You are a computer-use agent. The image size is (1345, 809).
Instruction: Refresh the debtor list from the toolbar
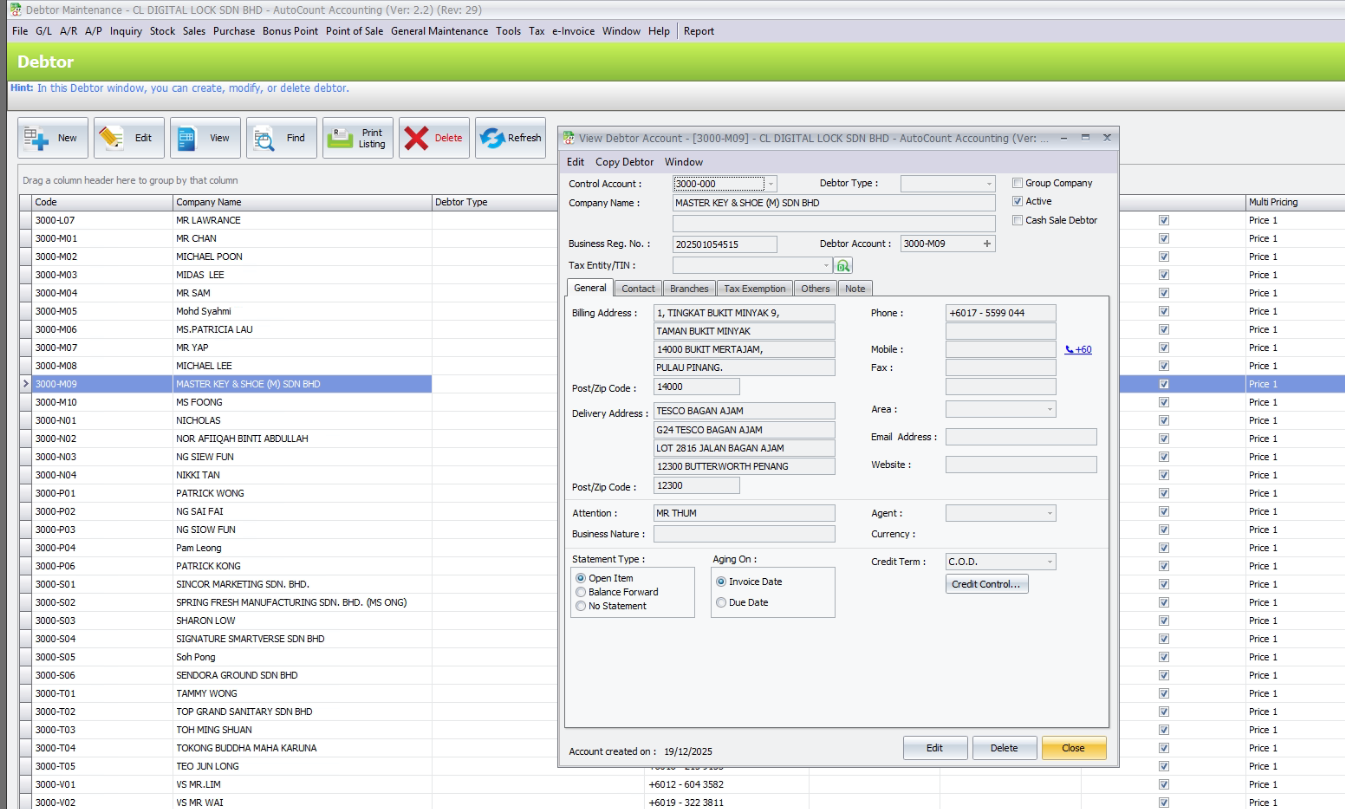[x=510, y=138]
